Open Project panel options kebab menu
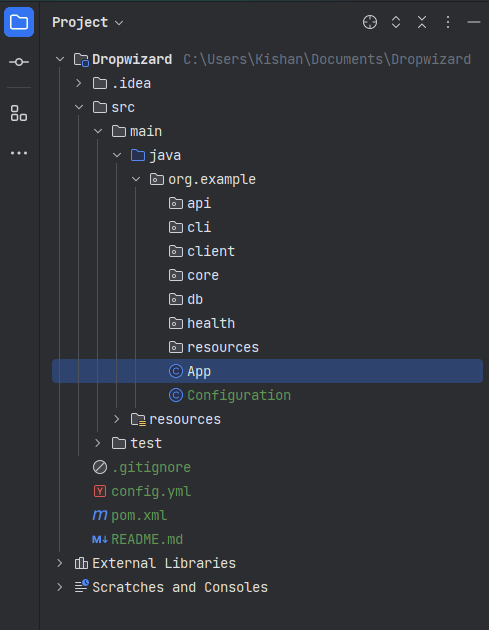Screen dimensions: 489x630 click(448, 22)
